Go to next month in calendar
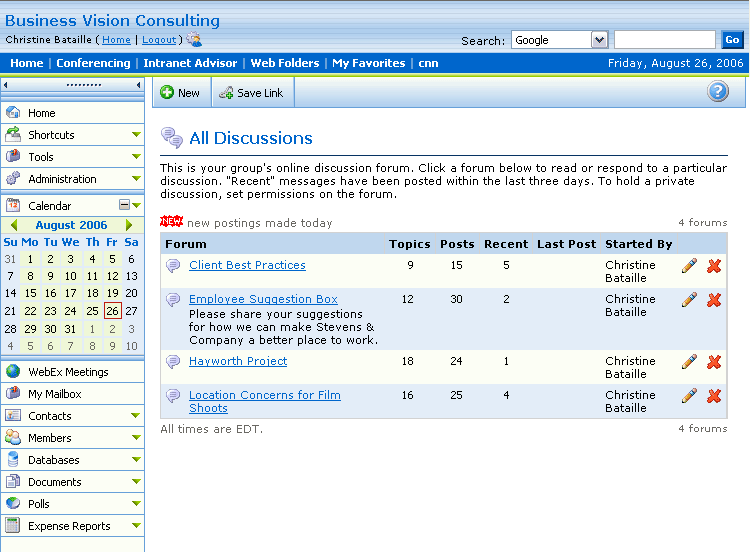The height and width of the screenshot is (552, 750). (x=129, y=225)
